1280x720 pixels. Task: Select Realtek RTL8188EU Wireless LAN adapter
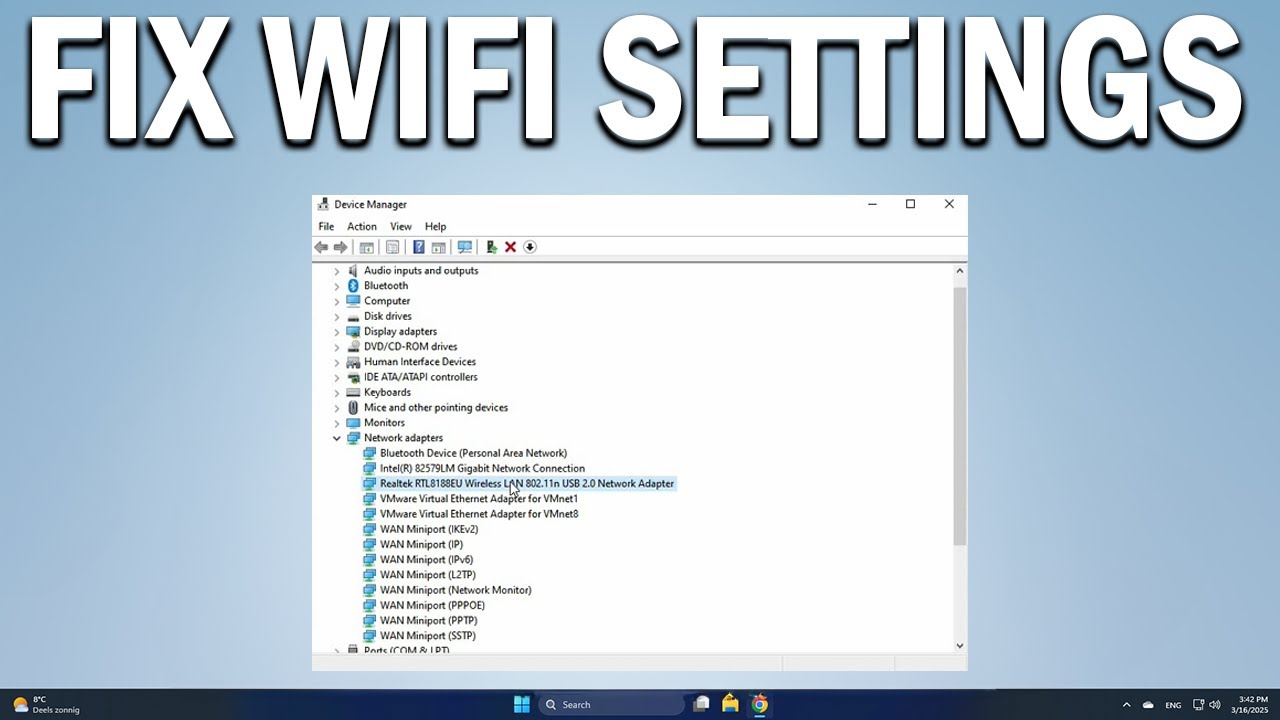coord(519,484)
